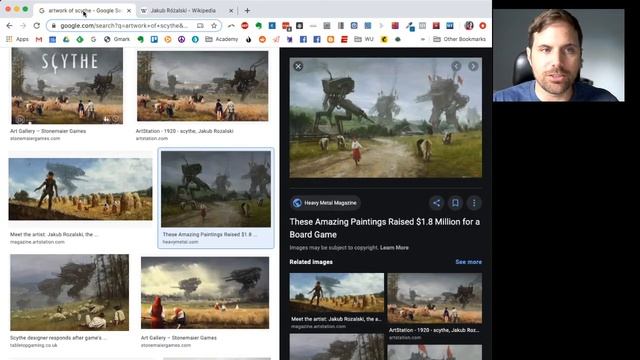Viewport: 640px width, 360px height.
Task: Click See more related images
Action: point(469,262)
